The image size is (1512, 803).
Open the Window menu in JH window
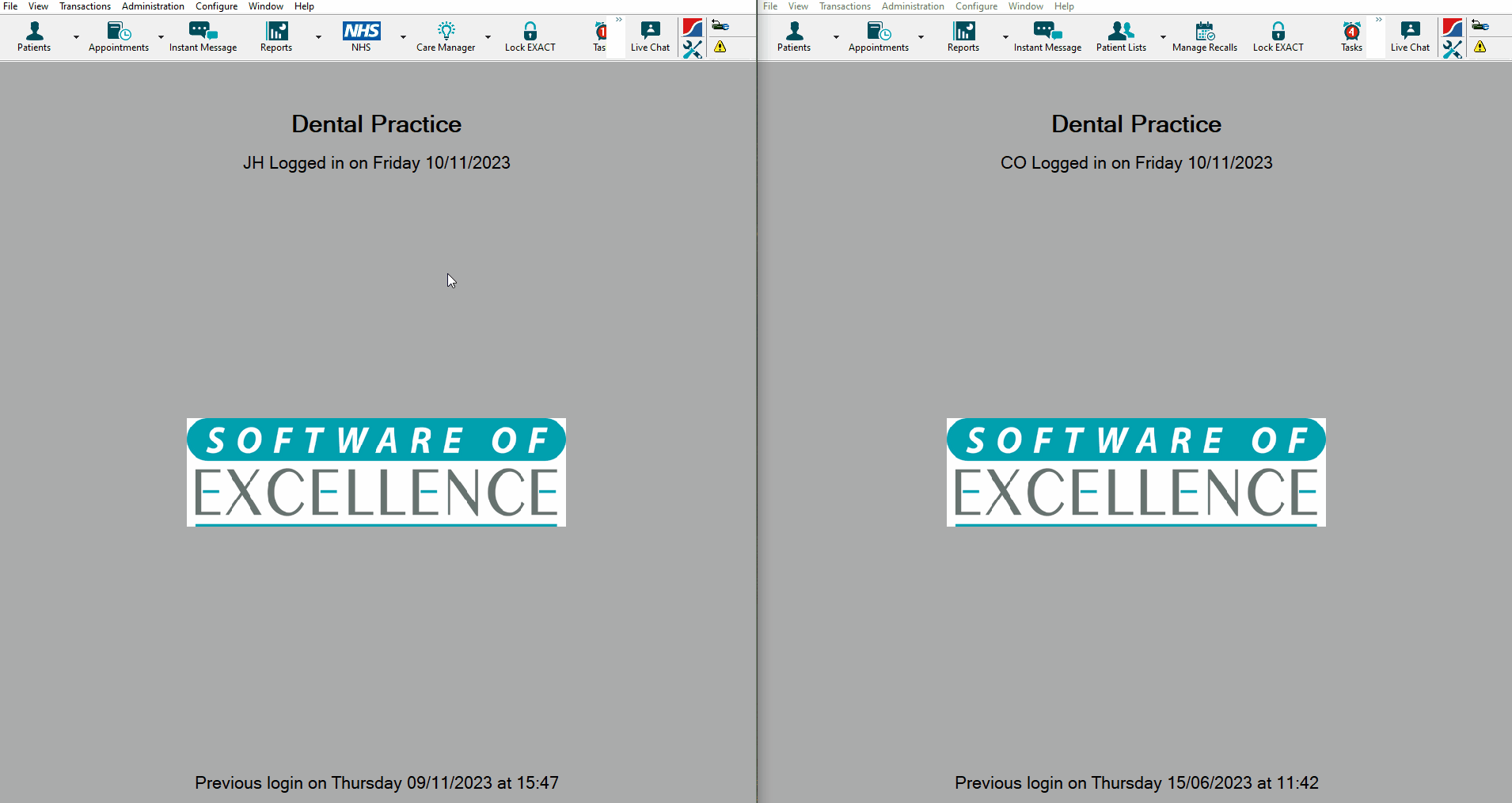[x=266, y=6]
